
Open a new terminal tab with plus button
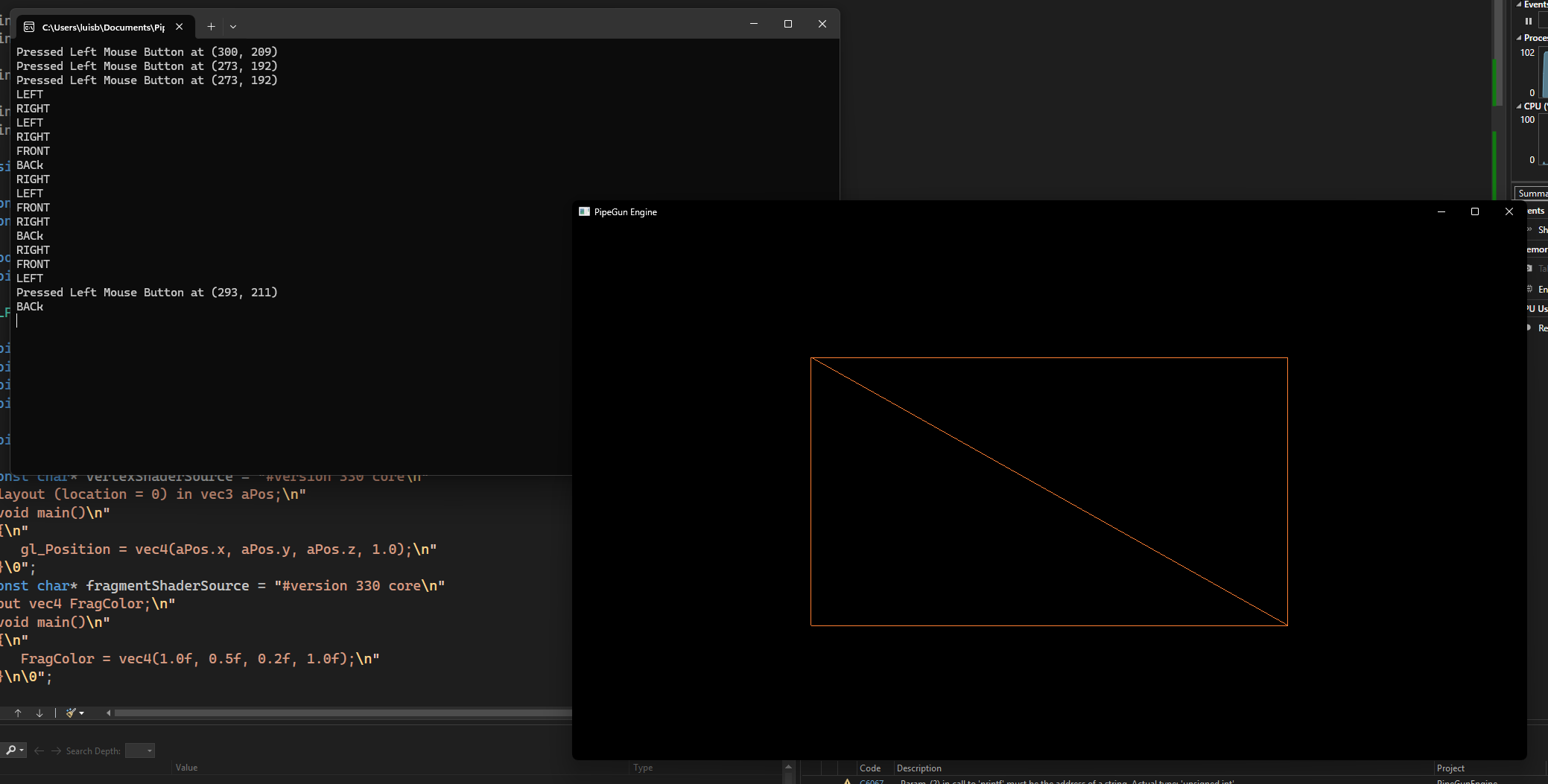[x=211, y=26]
